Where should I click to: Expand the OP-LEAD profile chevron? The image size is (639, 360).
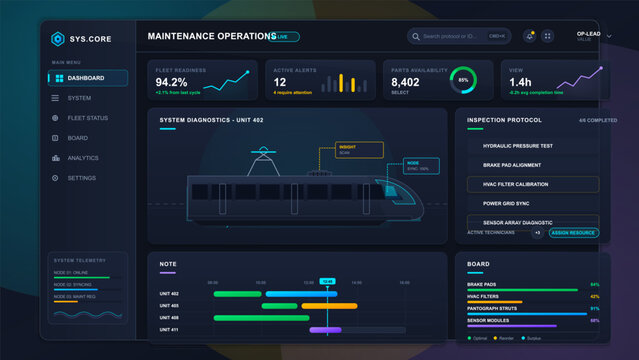pos(609,36)
